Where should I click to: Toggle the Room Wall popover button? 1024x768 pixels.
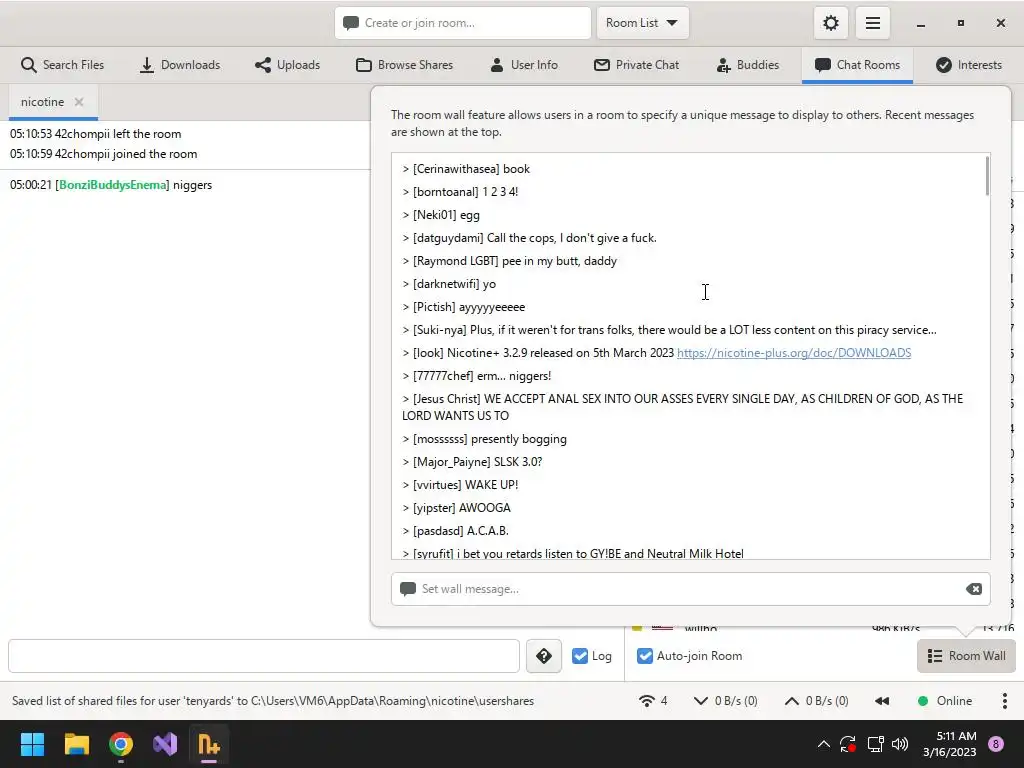click(967, 656)
